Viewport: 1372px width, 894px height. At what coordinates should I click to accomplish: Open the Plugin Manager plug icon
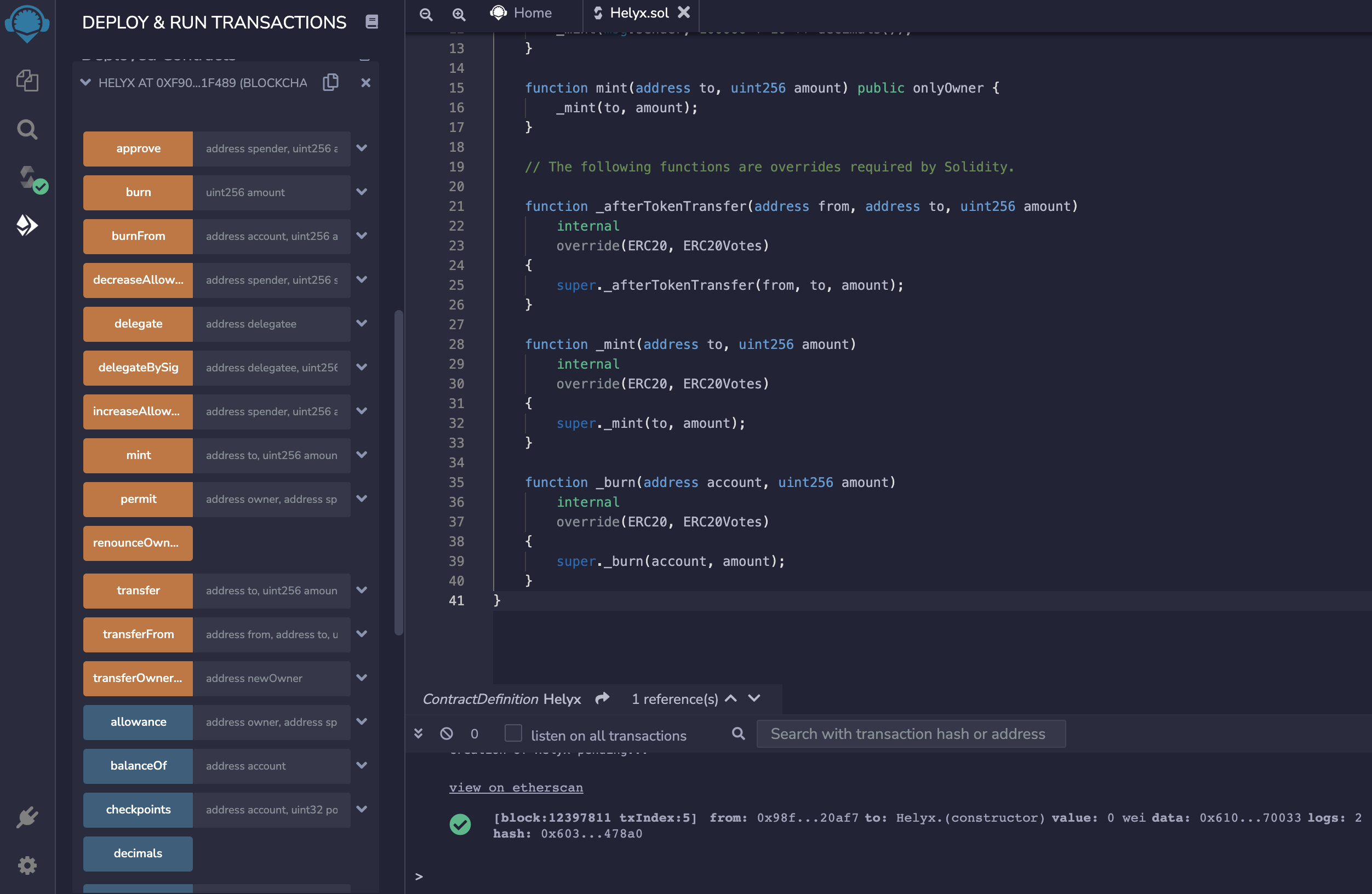coord(27,817)
